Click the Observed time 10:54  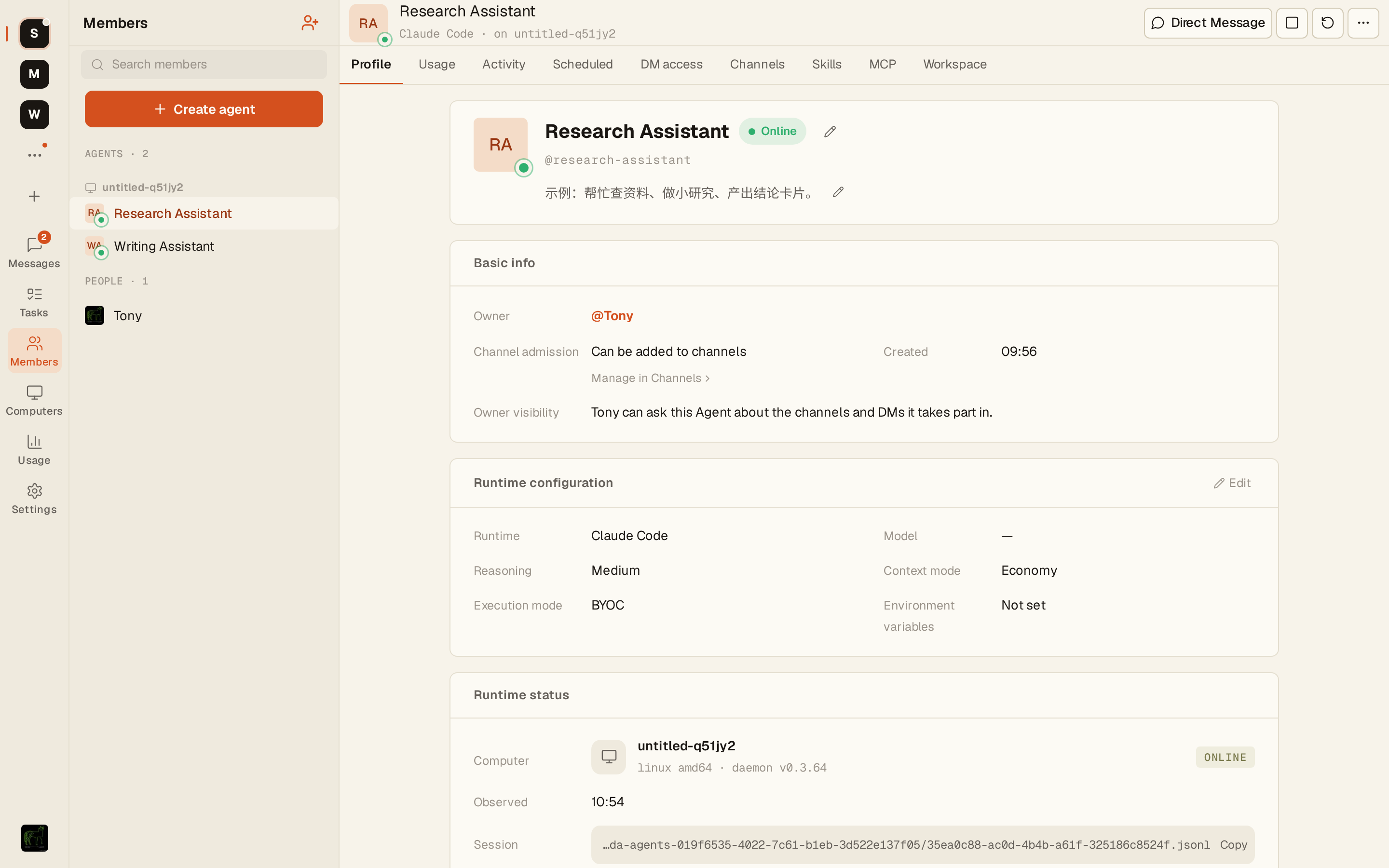[x=607, y=802]
